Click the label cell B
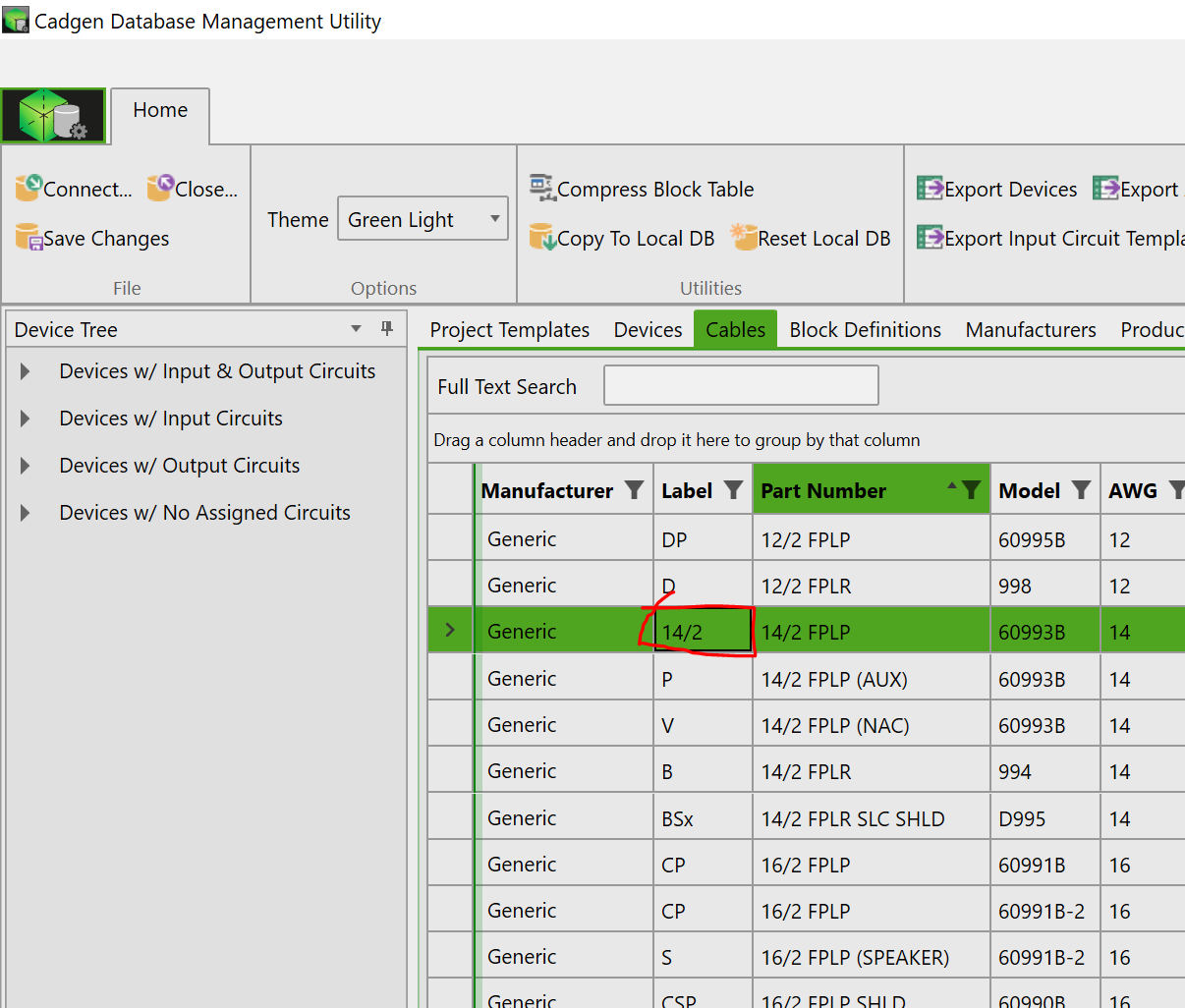This screenshot has width=1185, height=1008. tap(703, 771)
